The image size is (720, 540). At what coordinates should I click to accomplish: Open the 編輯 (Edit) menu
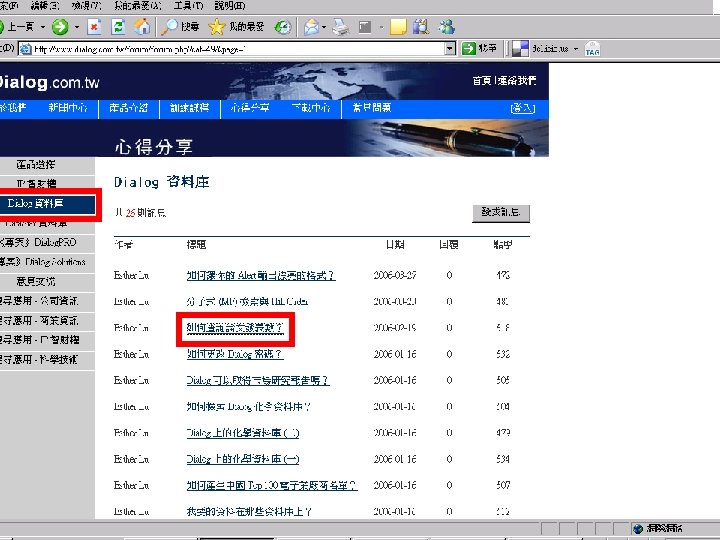45,6
